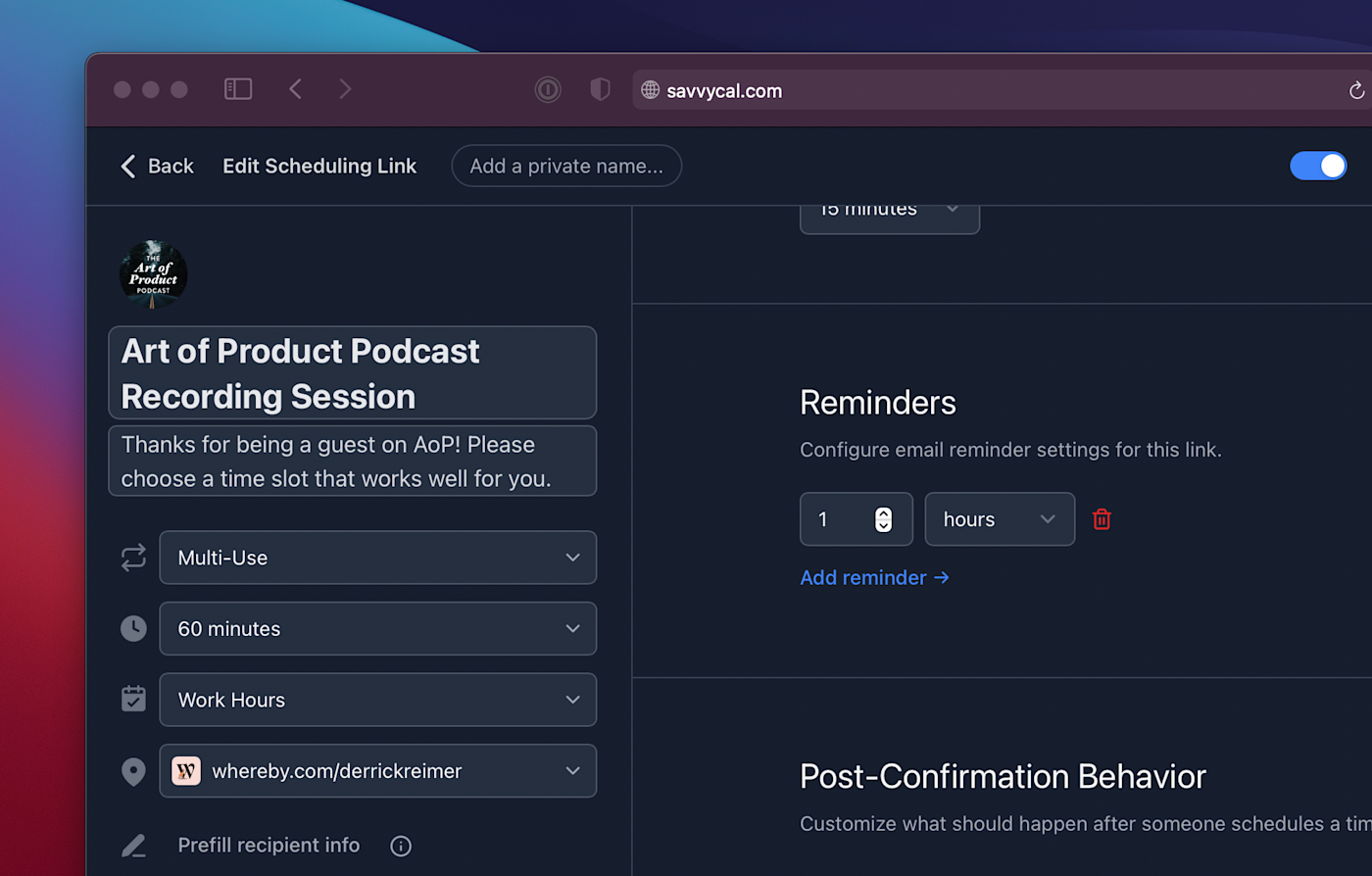This screenshot has width=1372, height=876.
Task: Click the Edit Scheduling Link heading
Action: [x=319, y=166]
